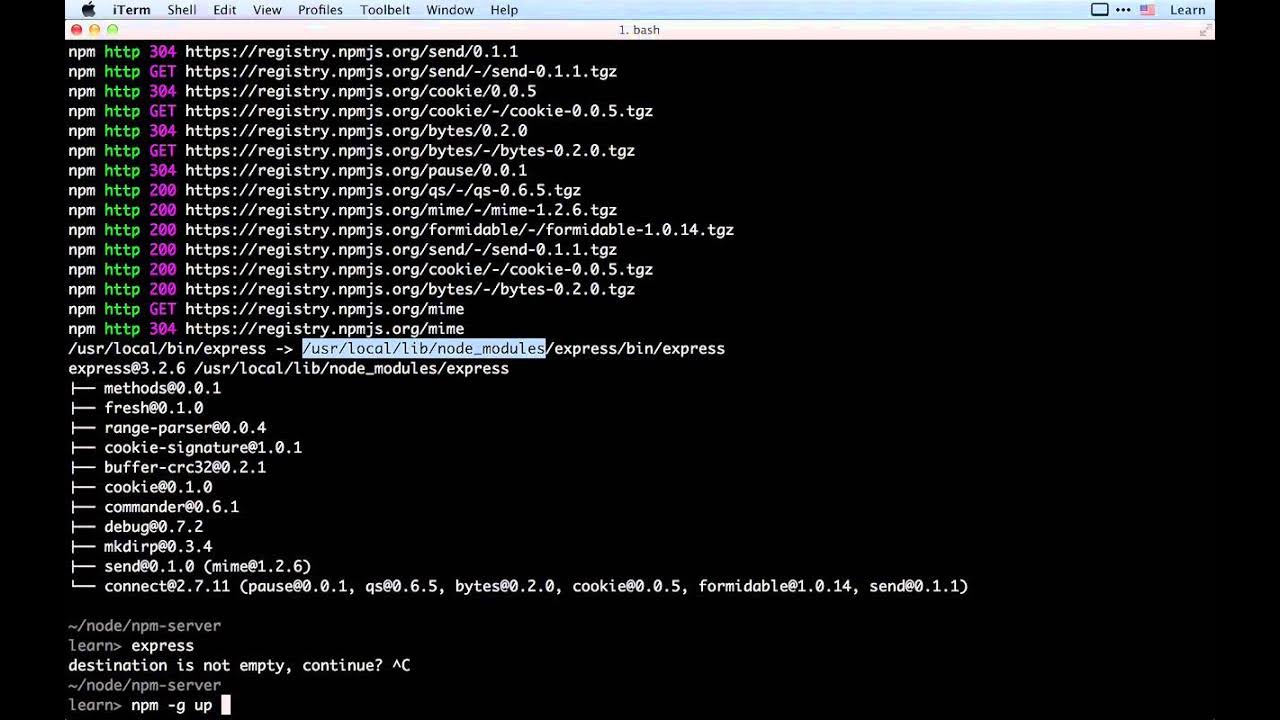Click the bytes/0.2.0 registry URL
Viewport: 1280px width, 720px height.
(356, 131)
